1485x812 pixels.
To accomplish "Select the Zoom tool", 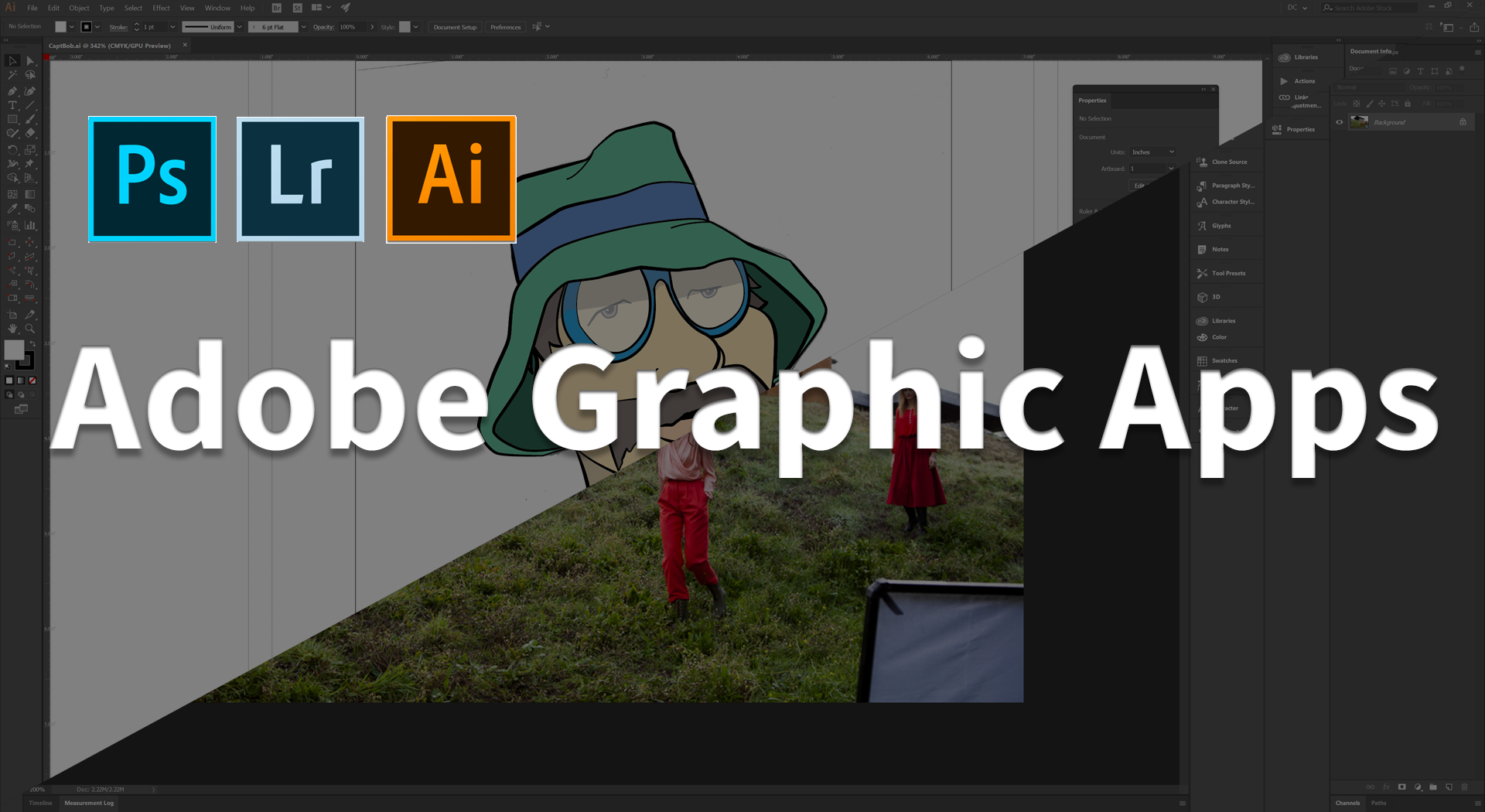I will point(30,329).
